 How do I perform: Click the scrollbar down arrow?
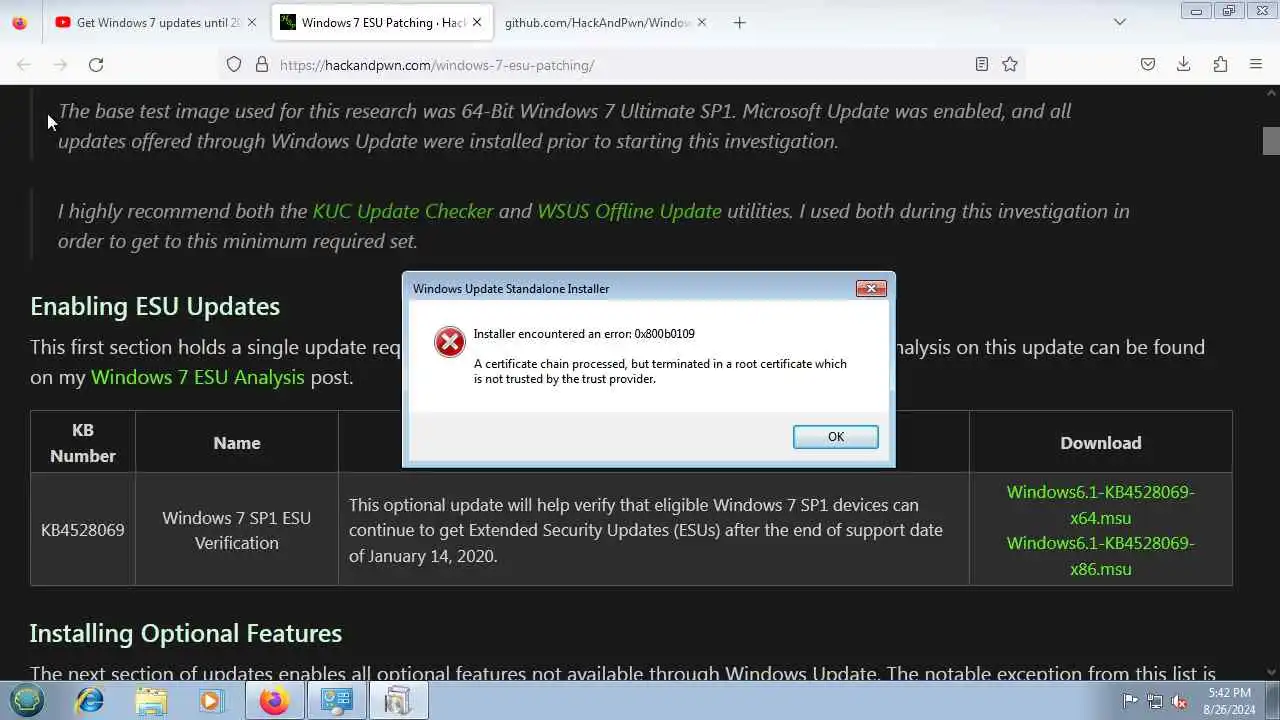pos(1271,672)
